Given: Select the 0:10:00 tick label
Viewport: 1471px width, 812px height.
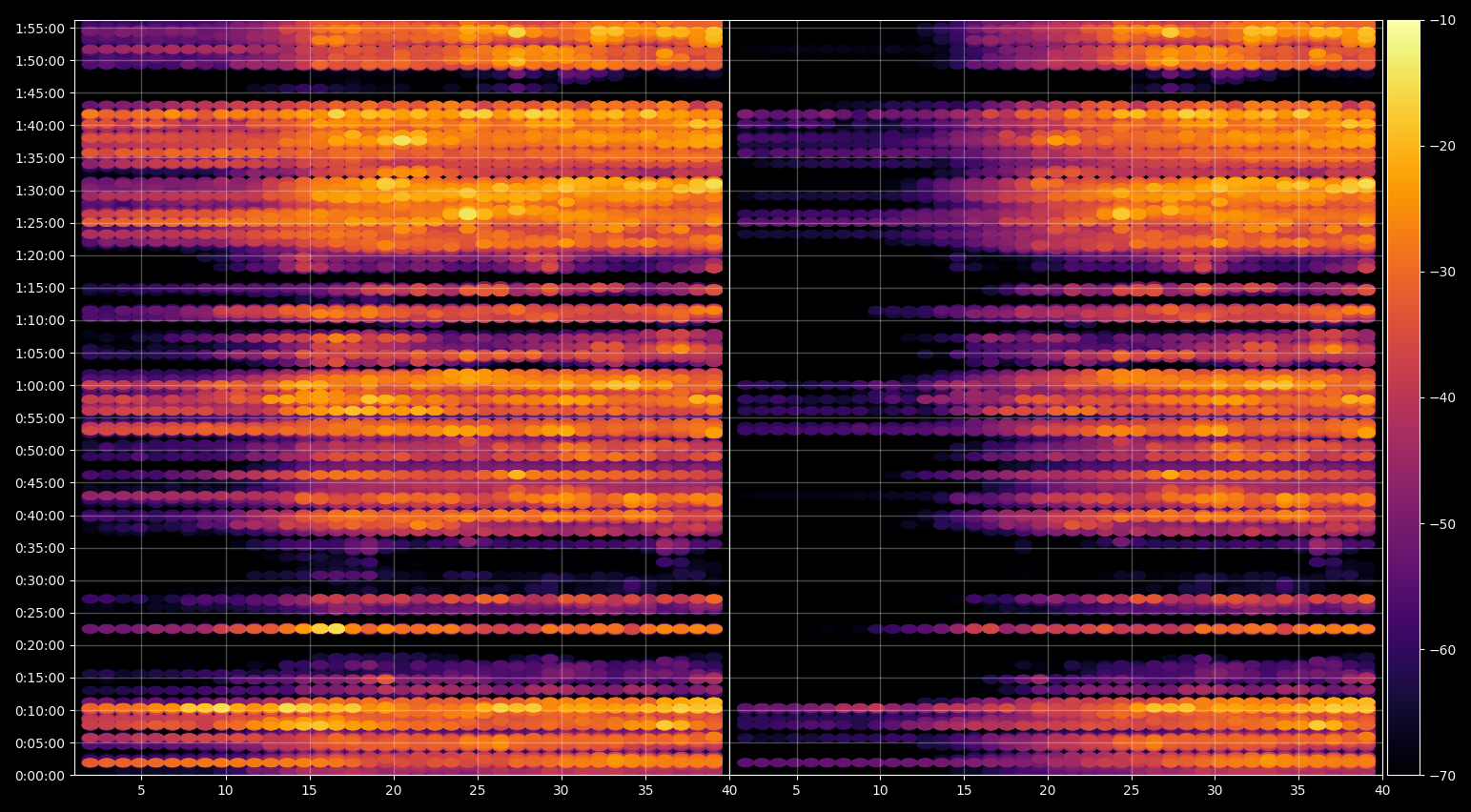Looking at the screenshot, I should pyautogui.click(x=40, y=711).
